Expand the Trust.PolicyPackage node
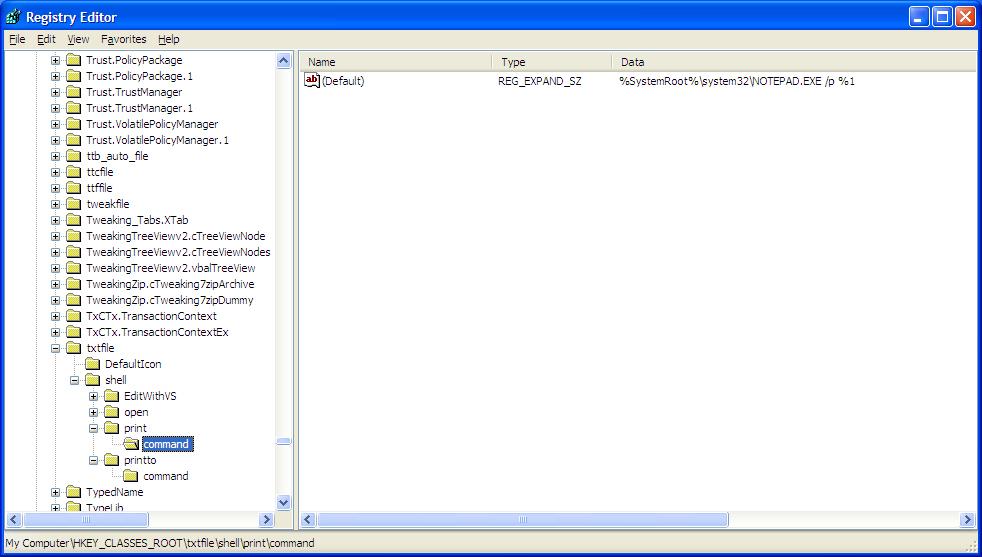Viewport: 982px width, 557px height. pyautogui.click(x=56, y=60)
